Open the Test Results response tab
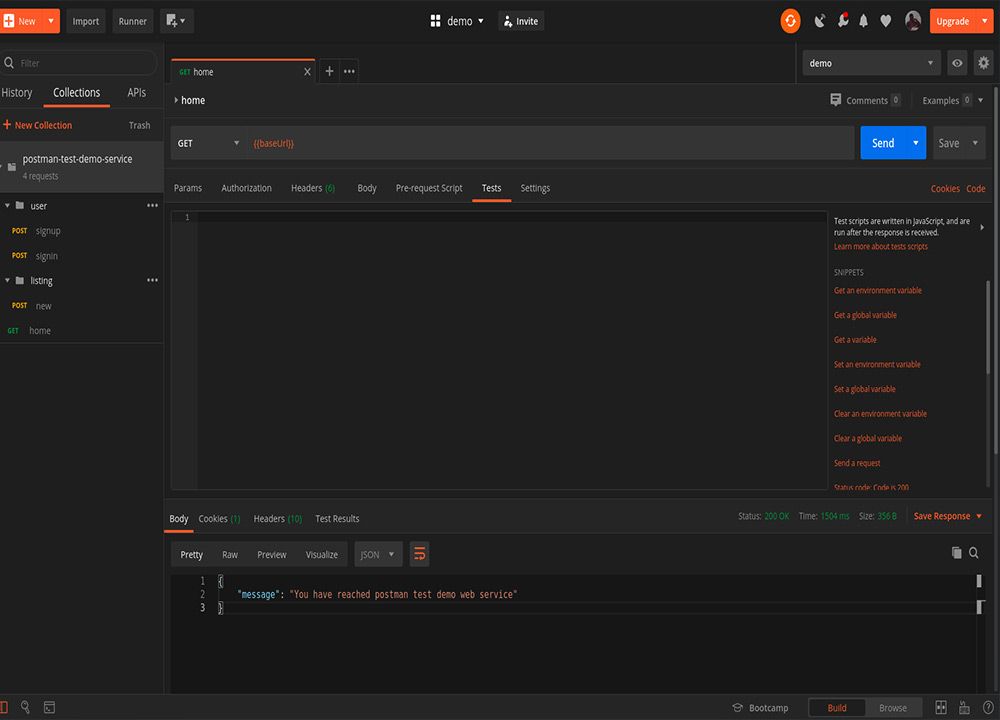The height and width of the screenshot is (720, 1000). [x=337, y=518]
